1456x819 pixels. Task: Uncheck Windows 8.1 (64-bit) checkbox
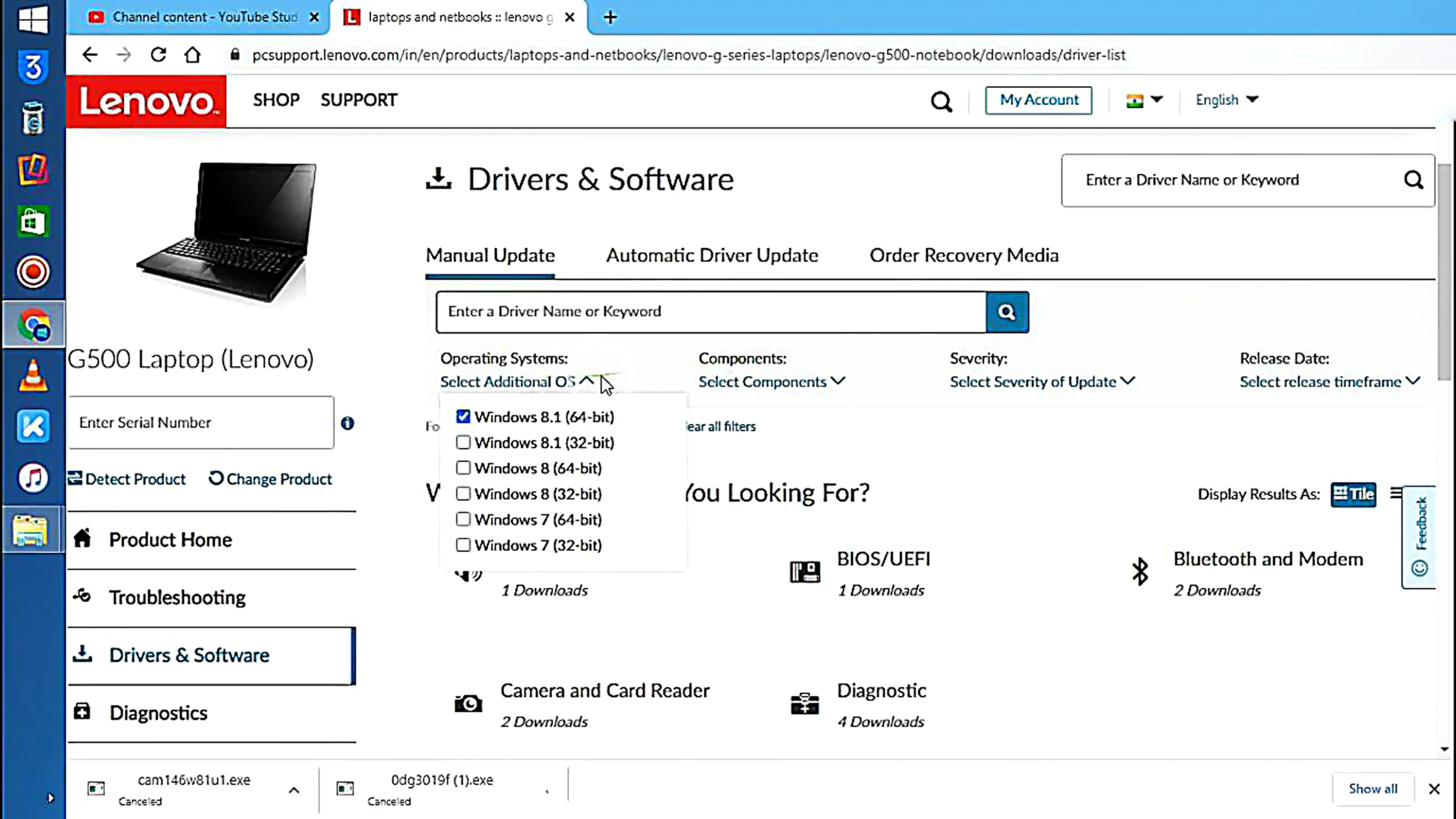pyautogui.click(x=463, y=417)
